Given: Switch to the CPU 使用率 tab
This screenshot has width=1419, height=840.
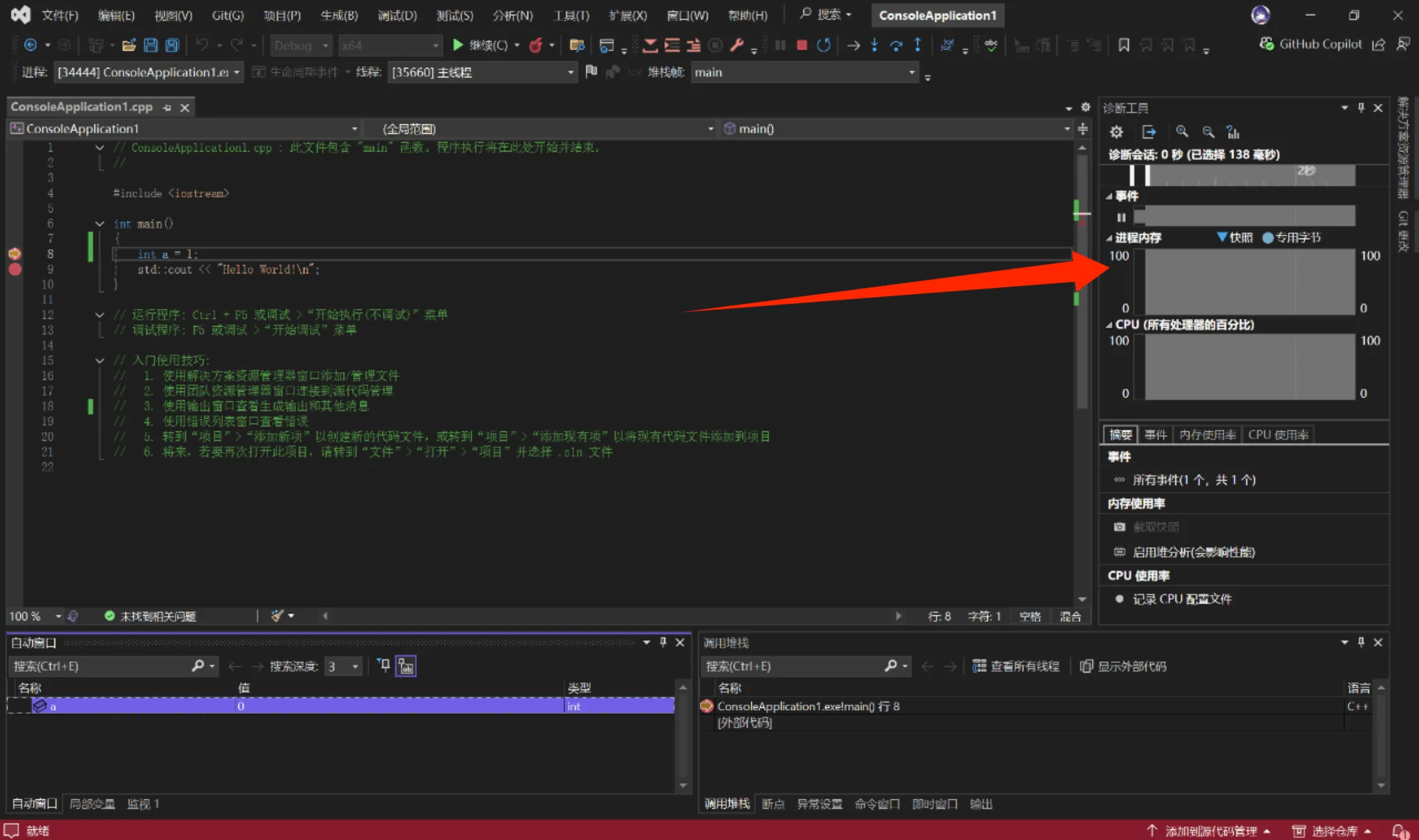Looking at the screenshot, I should [x=1278, y=435].
